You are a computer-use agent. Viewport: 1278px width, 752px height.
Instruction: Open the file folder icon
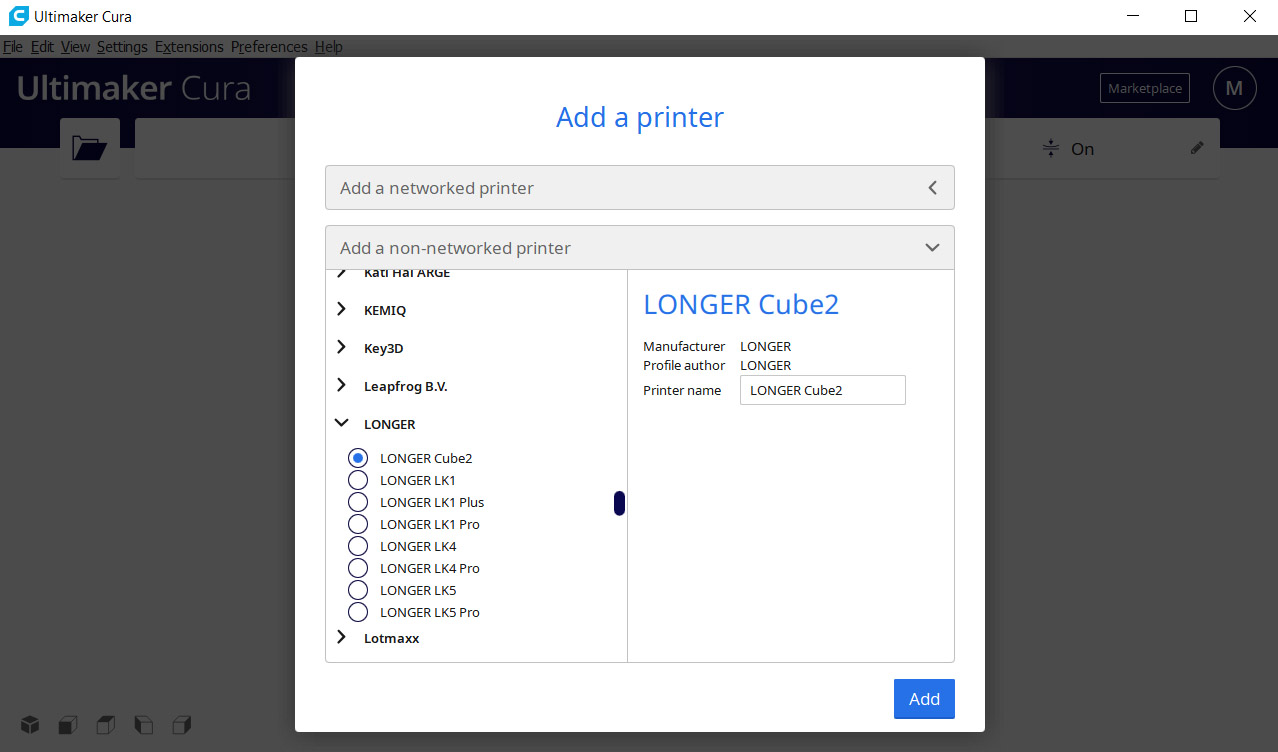pyautogui.click(x=90, y=148)
